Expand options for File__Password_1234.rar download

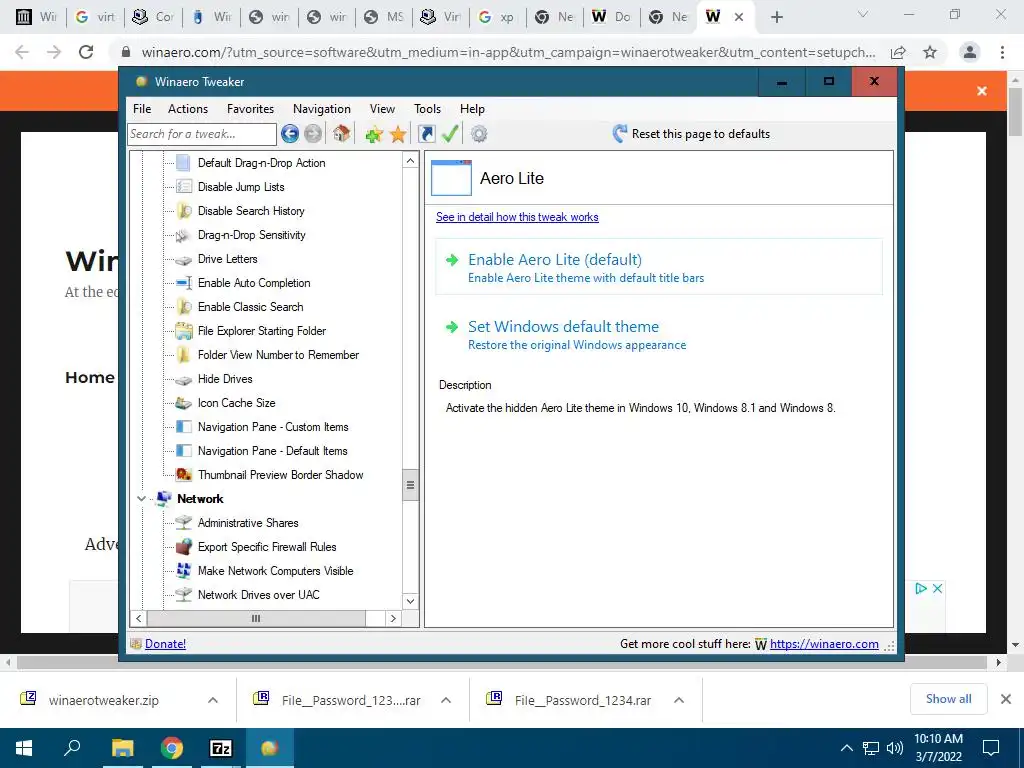(x=679, y=700)
